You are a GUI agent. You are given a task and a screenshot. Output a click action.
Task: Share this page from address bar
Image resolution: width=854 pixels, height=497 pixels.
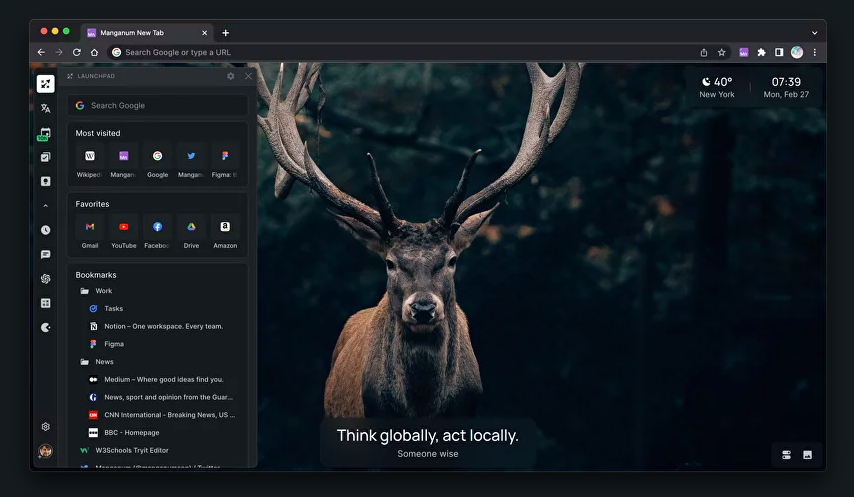[x=704, y=52]
